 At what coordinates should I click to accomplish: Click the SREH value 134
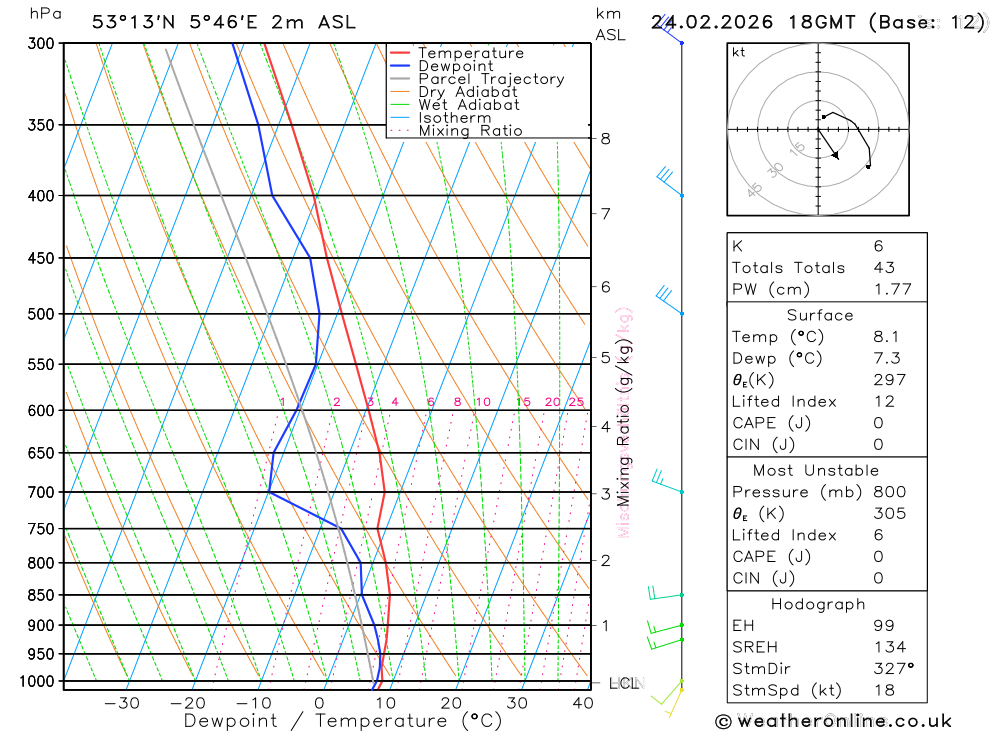click(889, 647)
